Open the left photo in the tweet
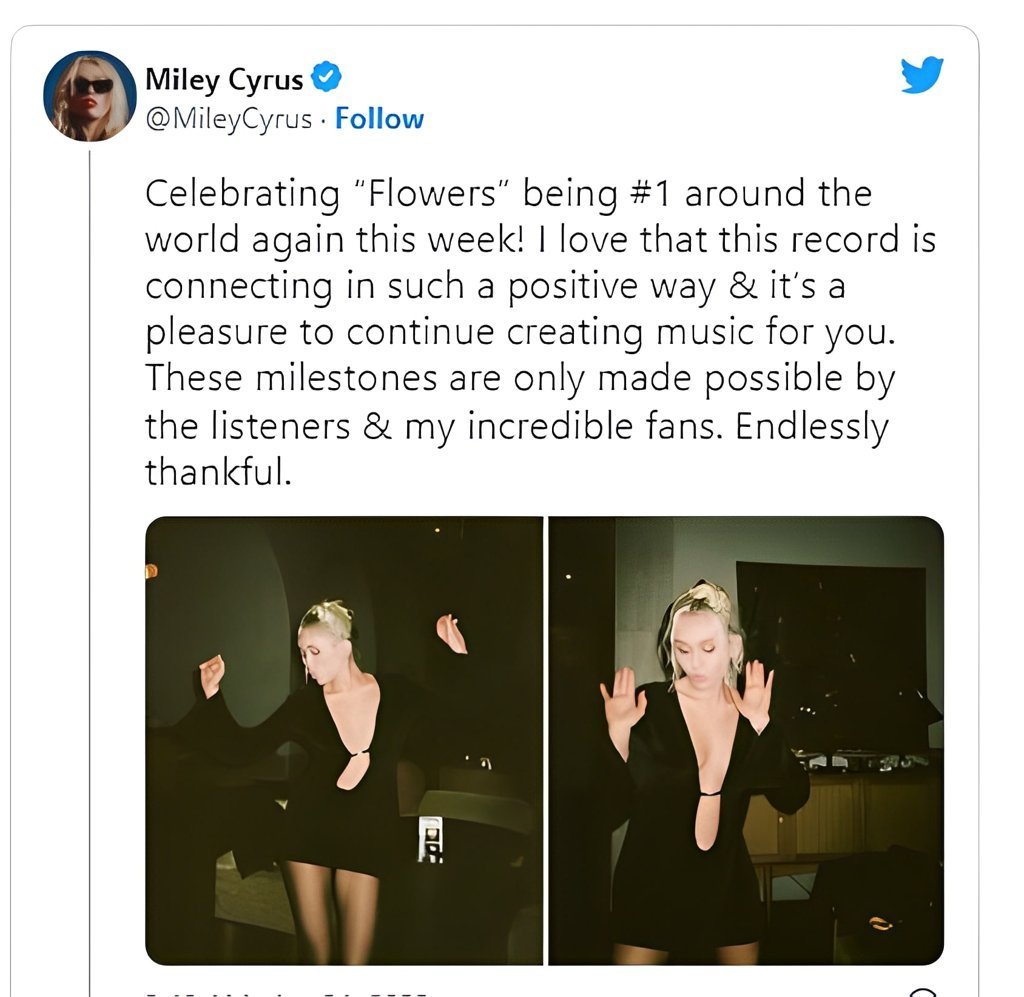1024x997 pixels. pos(344,740)
